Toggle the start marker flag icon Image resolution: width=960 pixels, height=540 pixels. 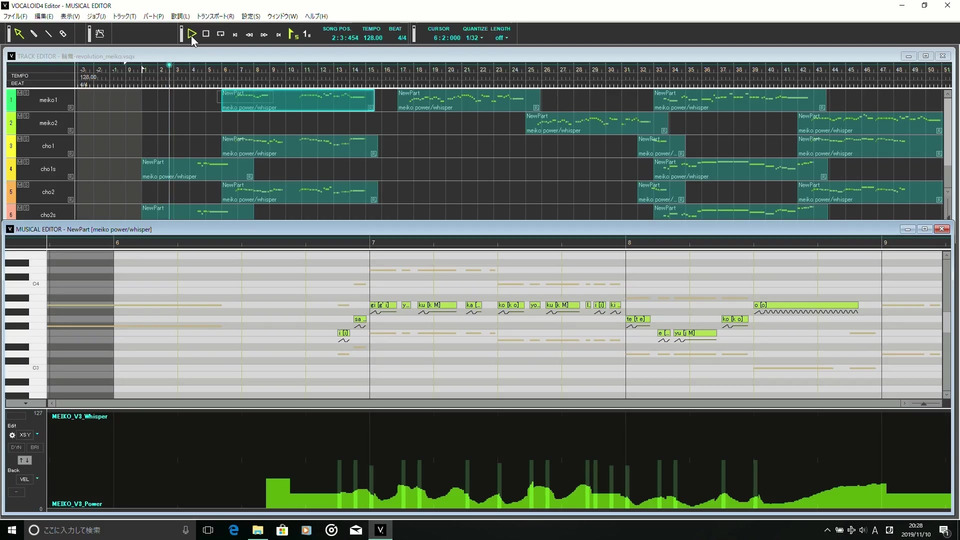point(293,34)
